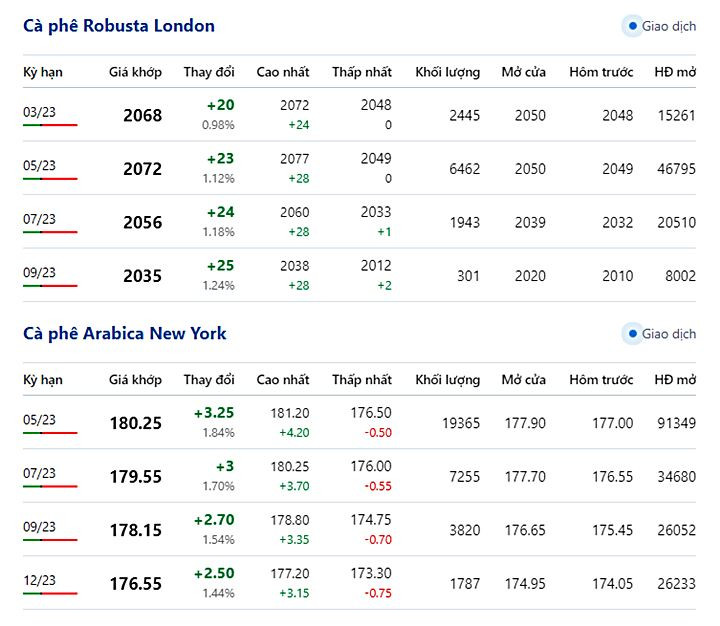Click the +2.50 change value
Viewport: 720px width, 626px height.
point(214,574)
